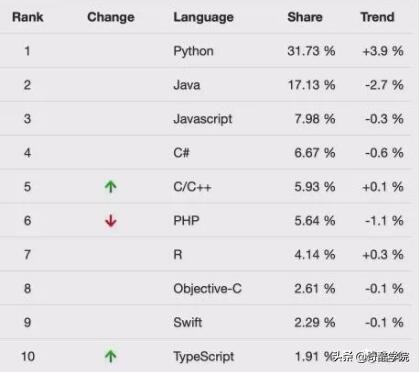Click the R language entry
The height and width of the screenshot is (372, 419).
tap(178, 255)
